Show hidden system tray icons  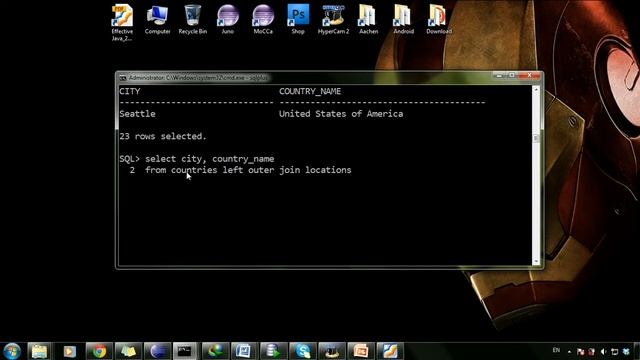[x=569, y=351]
